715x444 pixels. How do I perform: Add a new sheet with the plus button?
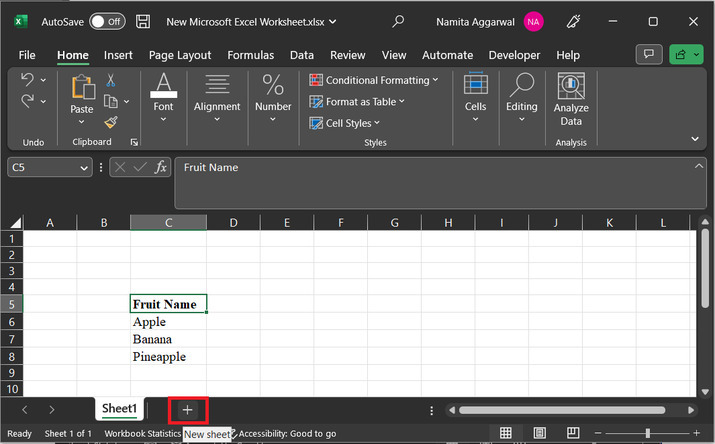coord(187,410)
